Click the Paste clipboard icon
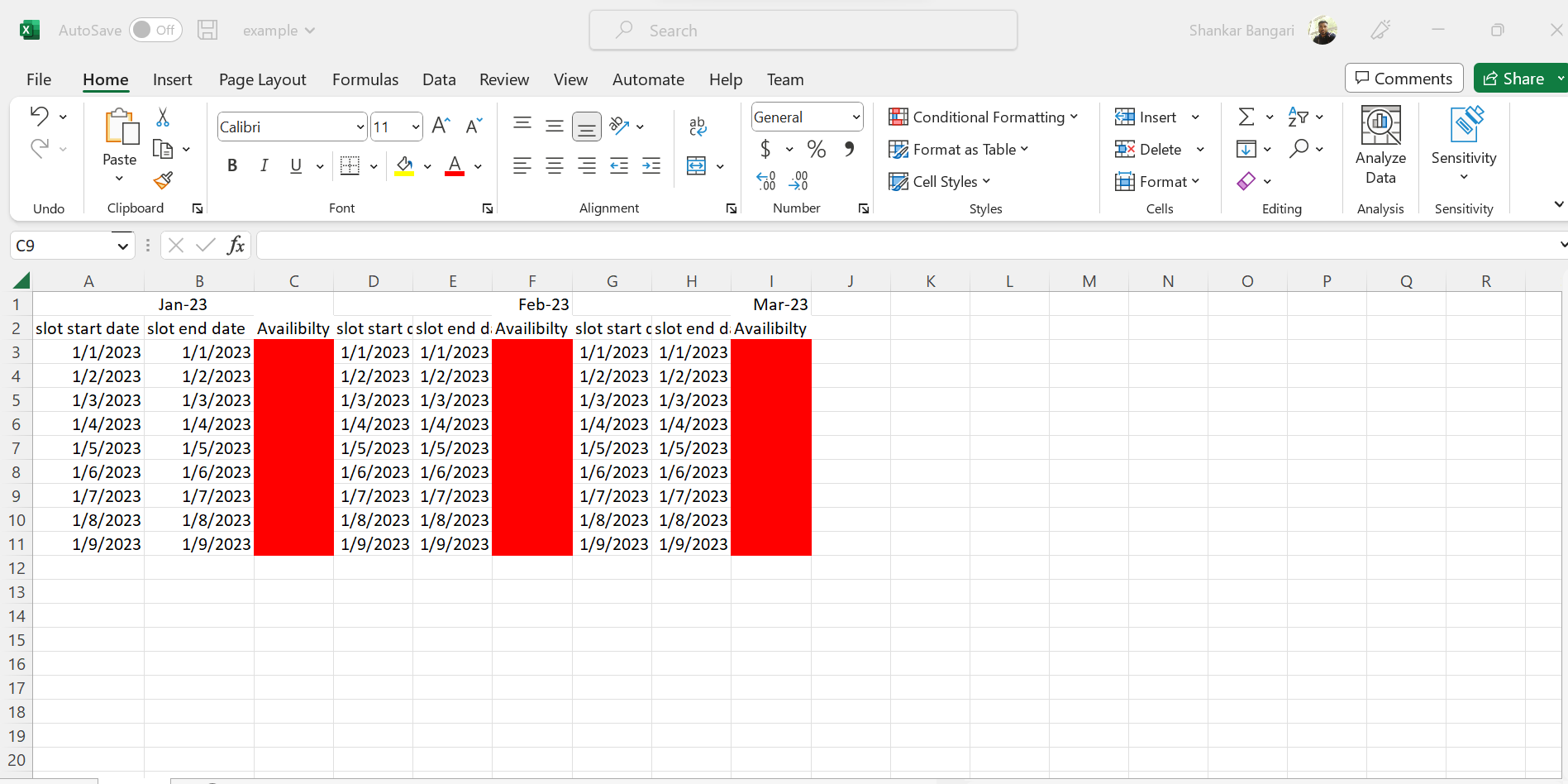The width and height of the screenshot is (1568, 784). (x=121, y=127)
